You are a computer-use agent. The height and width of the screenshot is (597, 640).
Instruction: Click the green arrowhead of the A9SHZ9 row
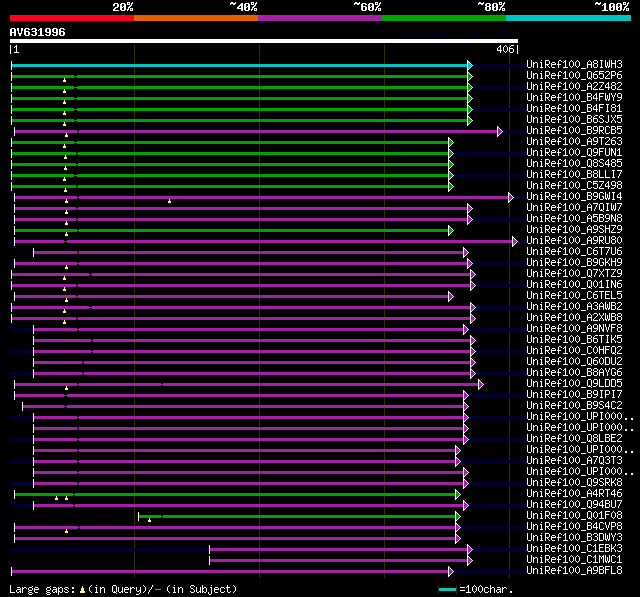[x=451, y=231]
